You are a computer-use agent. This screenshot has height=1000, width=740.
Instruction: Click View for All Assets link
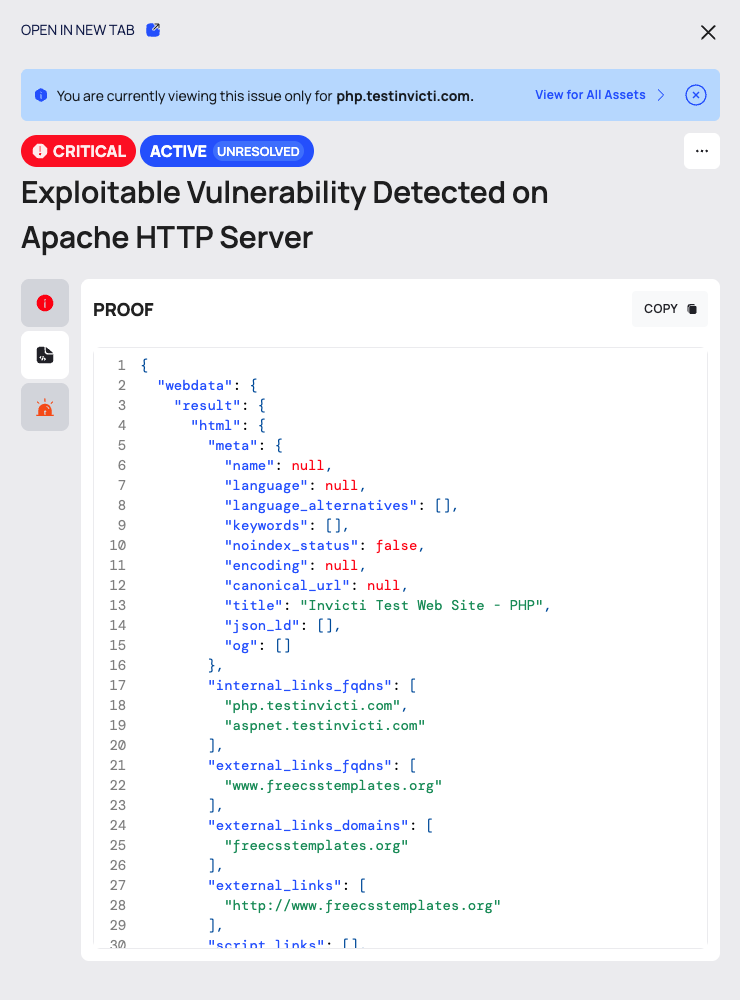coord(590,95)
